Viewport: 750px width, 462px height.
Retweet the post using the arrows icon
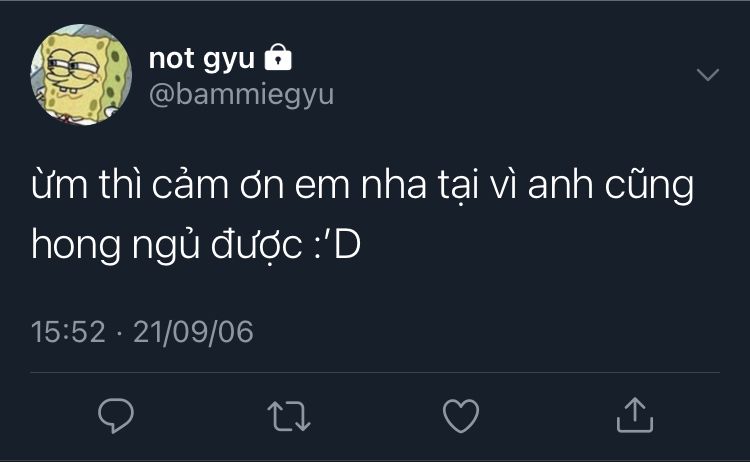click(289, 416)
